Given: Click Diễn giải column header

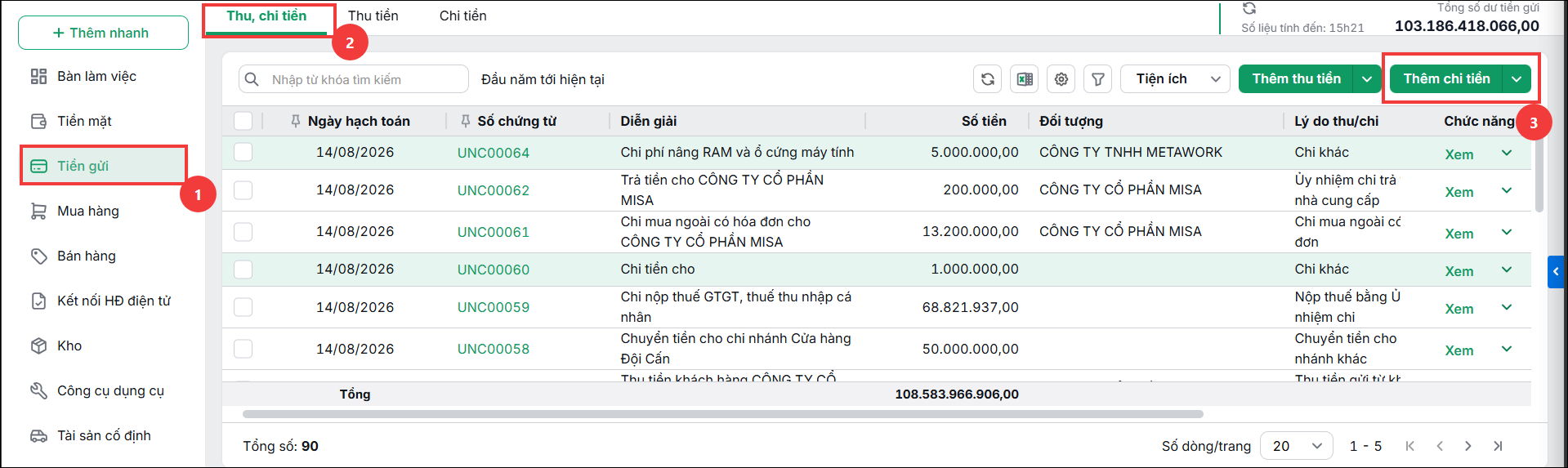Looking at the screenshot, I should (x=648, y=121).
